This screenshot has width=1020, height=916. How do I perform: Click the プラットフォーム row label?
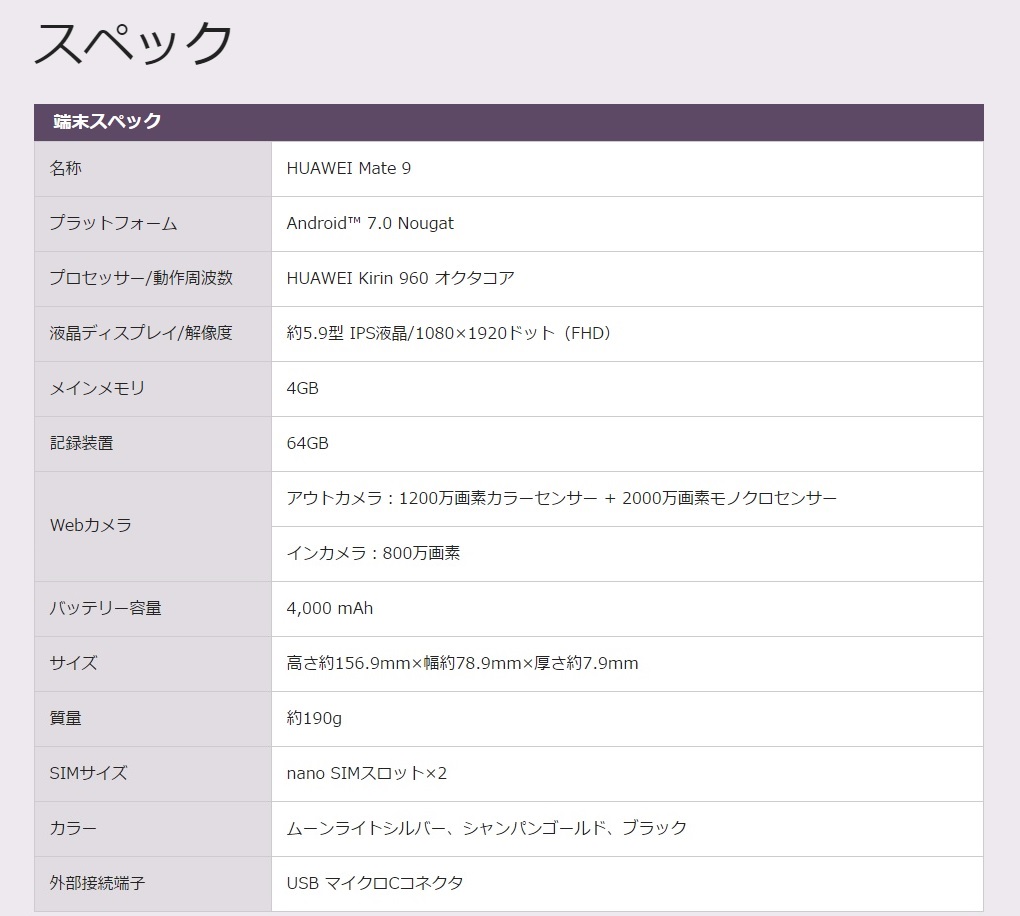click(113, 223)
